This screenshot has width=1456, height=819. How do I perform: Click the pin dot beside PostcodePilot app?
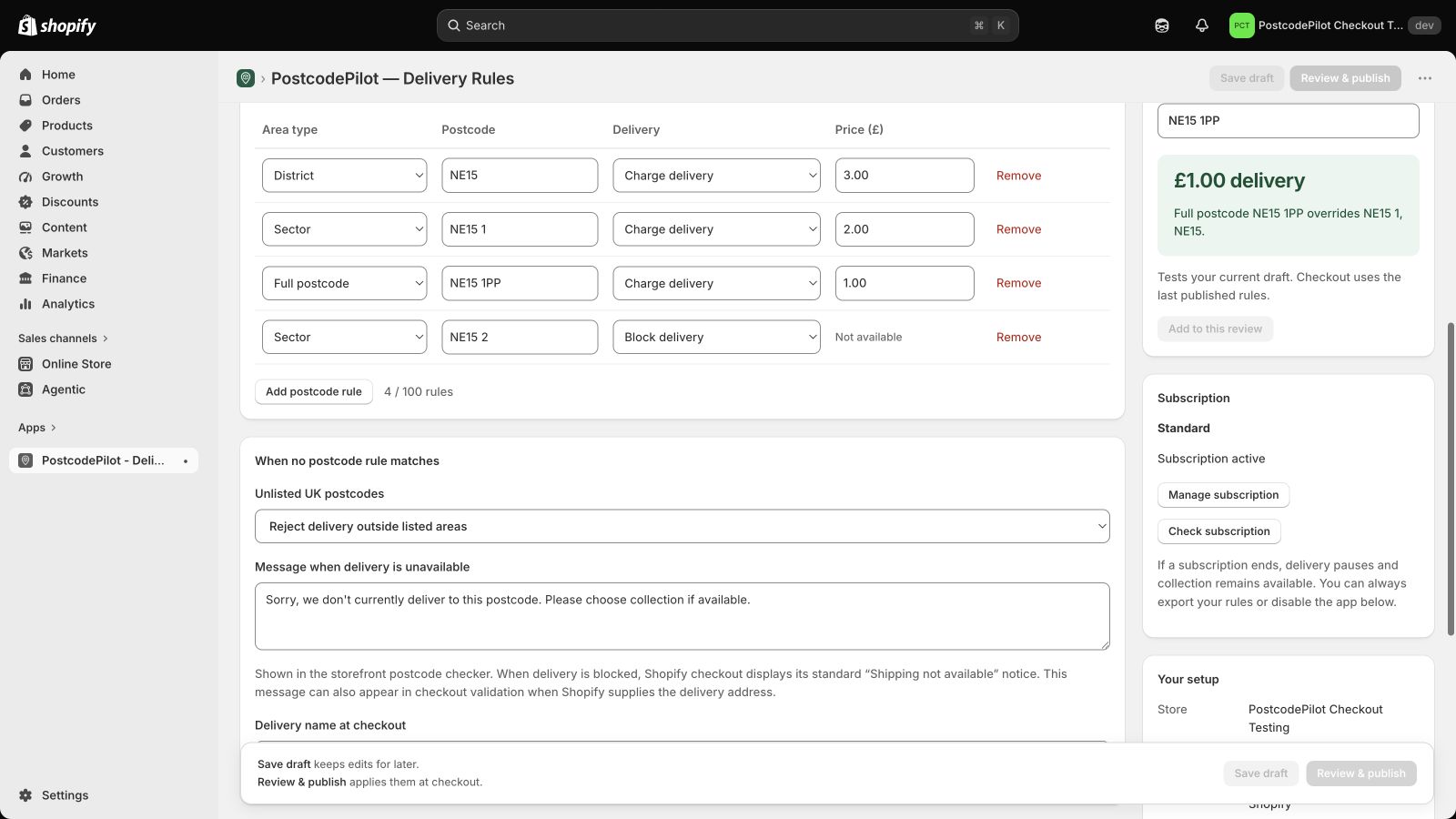(x=186, y=461)
